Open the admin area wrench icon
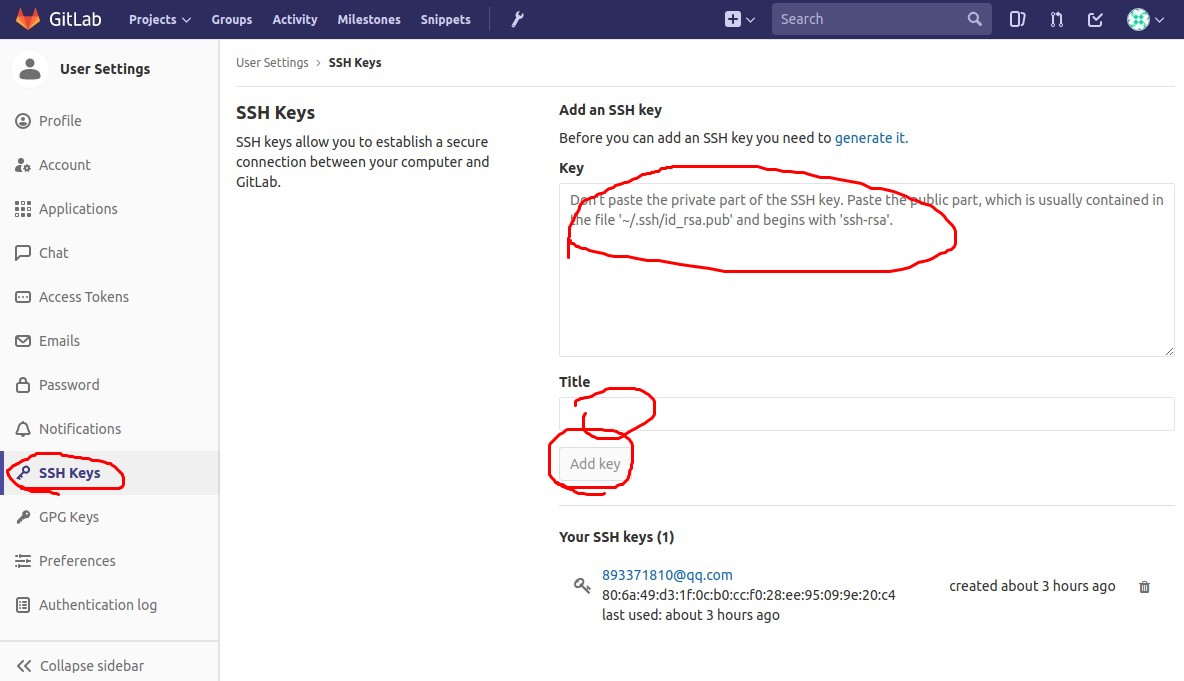The height and width of the screenshot is (681, 1184). pos(517,19)
